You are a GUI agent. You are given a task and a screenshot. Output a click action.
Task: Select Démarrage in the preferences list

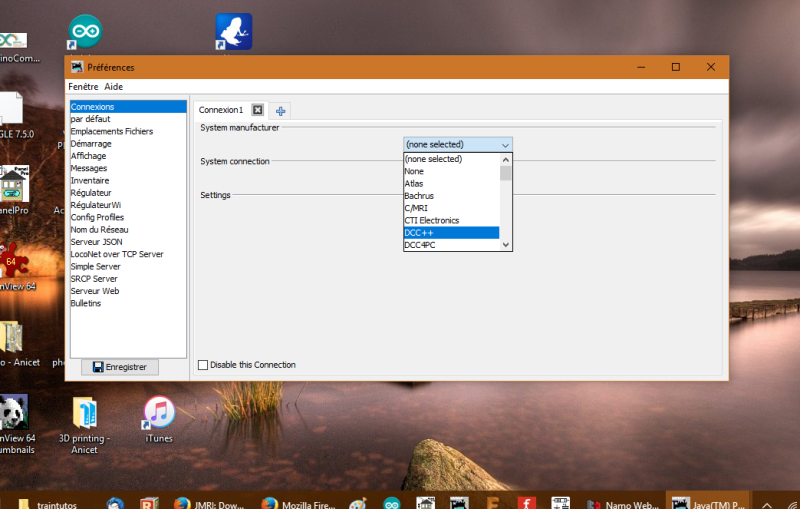point(91,144)
